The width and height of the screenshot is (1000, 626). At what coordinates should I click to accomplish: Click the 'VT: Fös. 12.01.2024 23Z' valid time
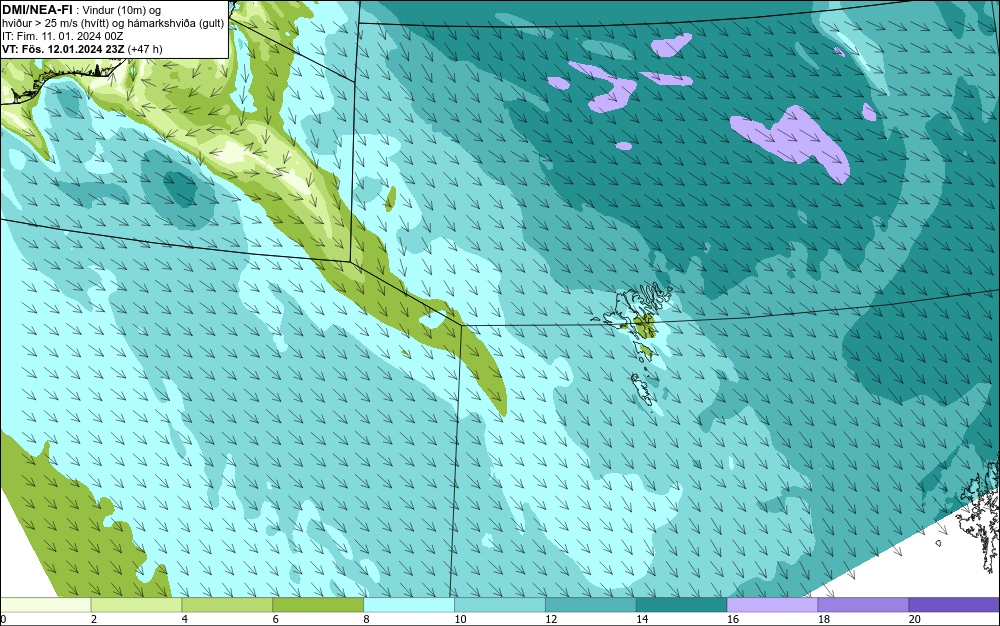[x=64, y=49]
